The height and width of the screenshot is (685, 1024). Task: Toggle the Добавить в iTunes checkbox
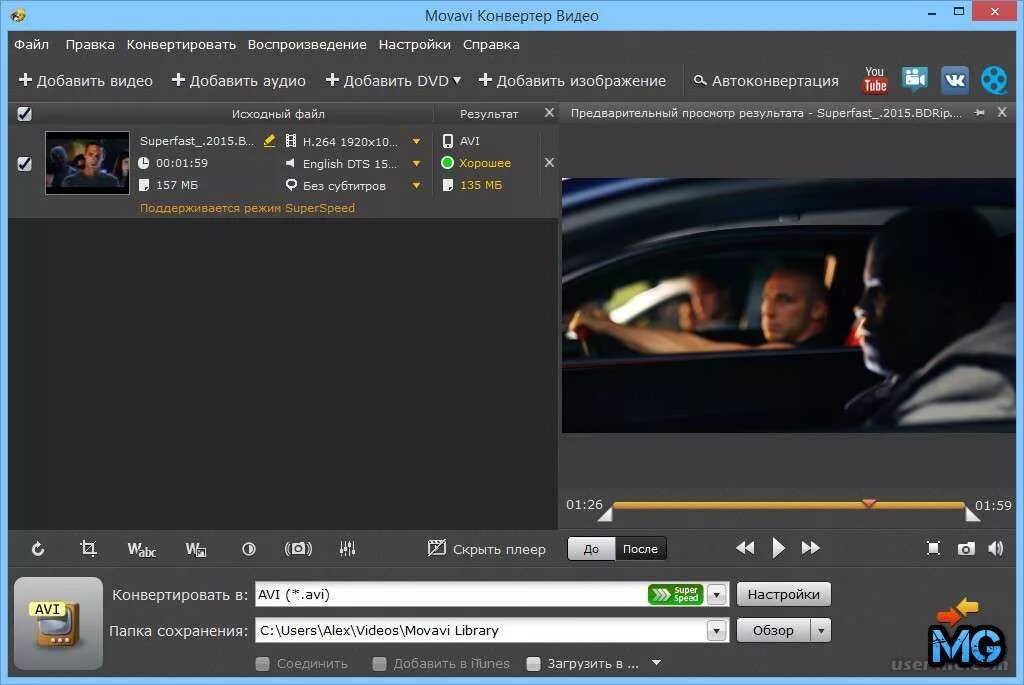coord(379,663)
